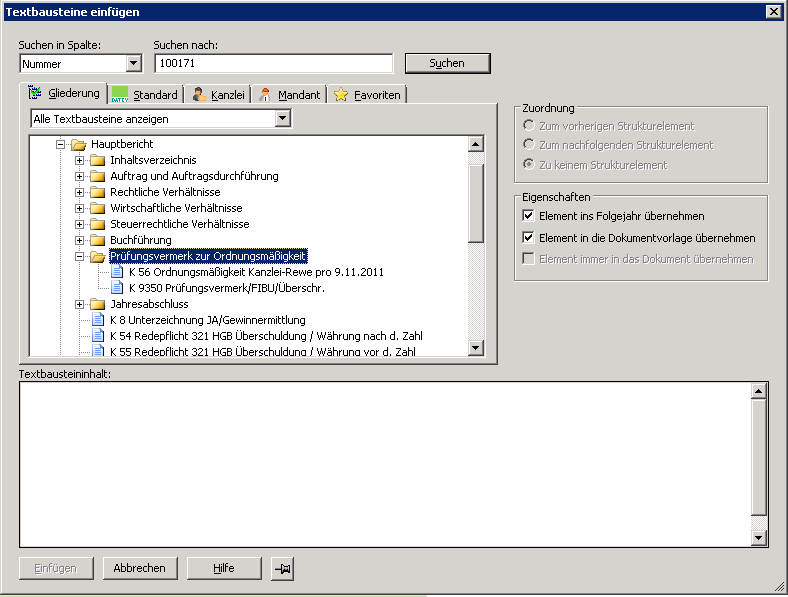This screenshot has height=597, width=788.
Task: Click the document icon for K 8 Unterzeichnung
Action: tap(98, 320)
